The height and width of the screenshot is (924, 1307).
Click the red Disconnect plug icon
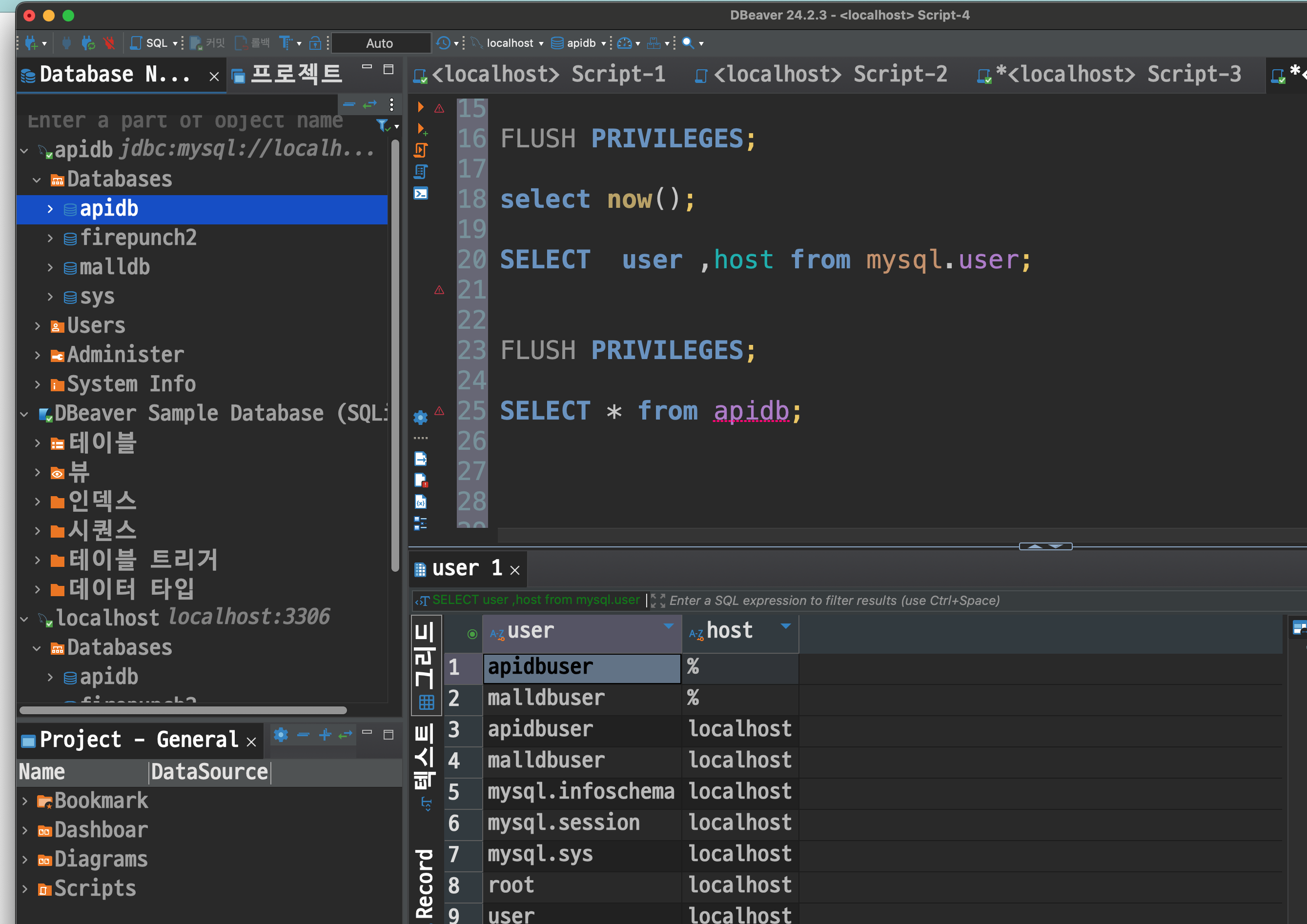pyautogui.click(x=109, y=43)
